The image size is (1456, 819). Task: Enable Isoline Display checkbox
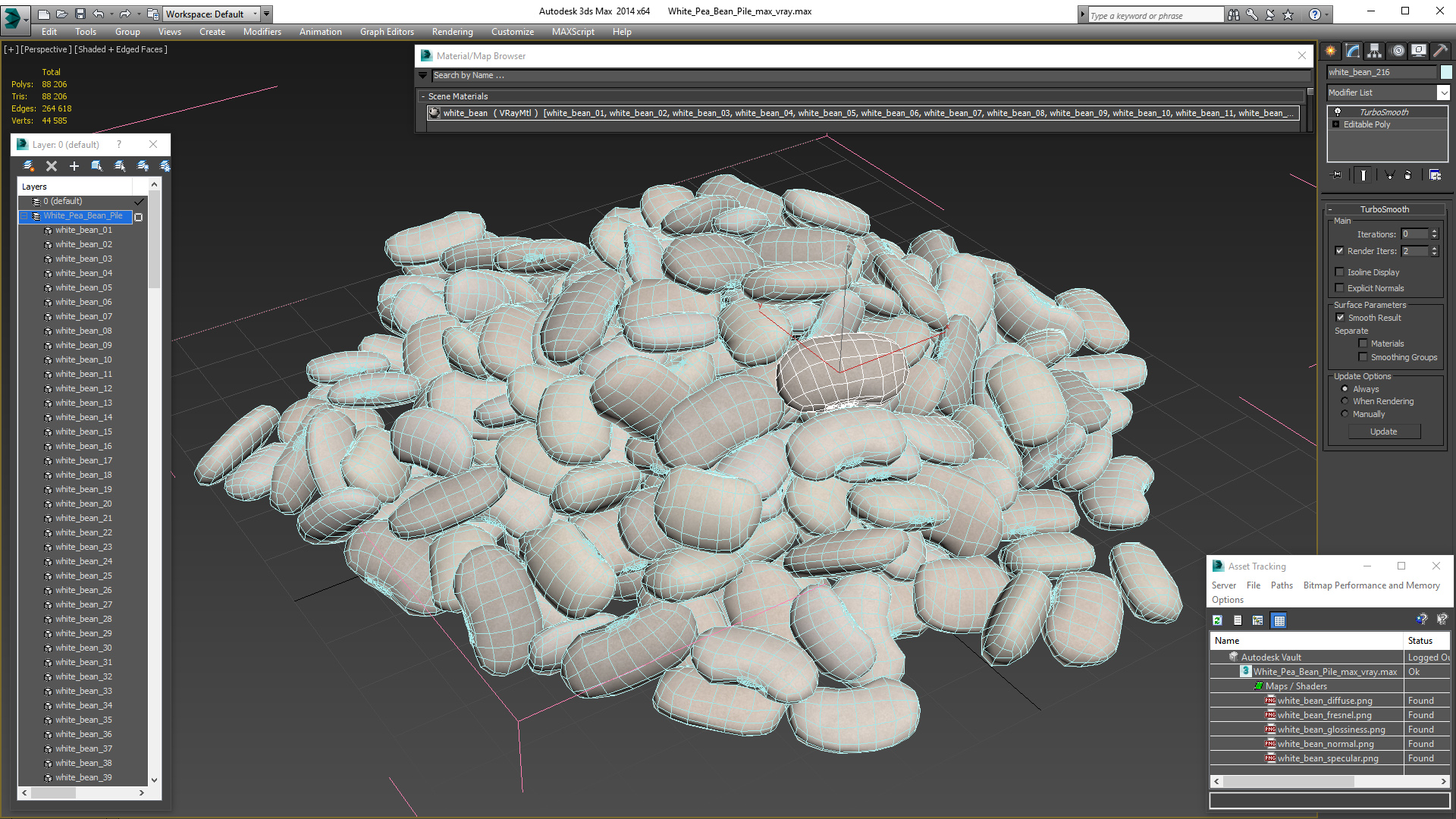coord(1339,272)
